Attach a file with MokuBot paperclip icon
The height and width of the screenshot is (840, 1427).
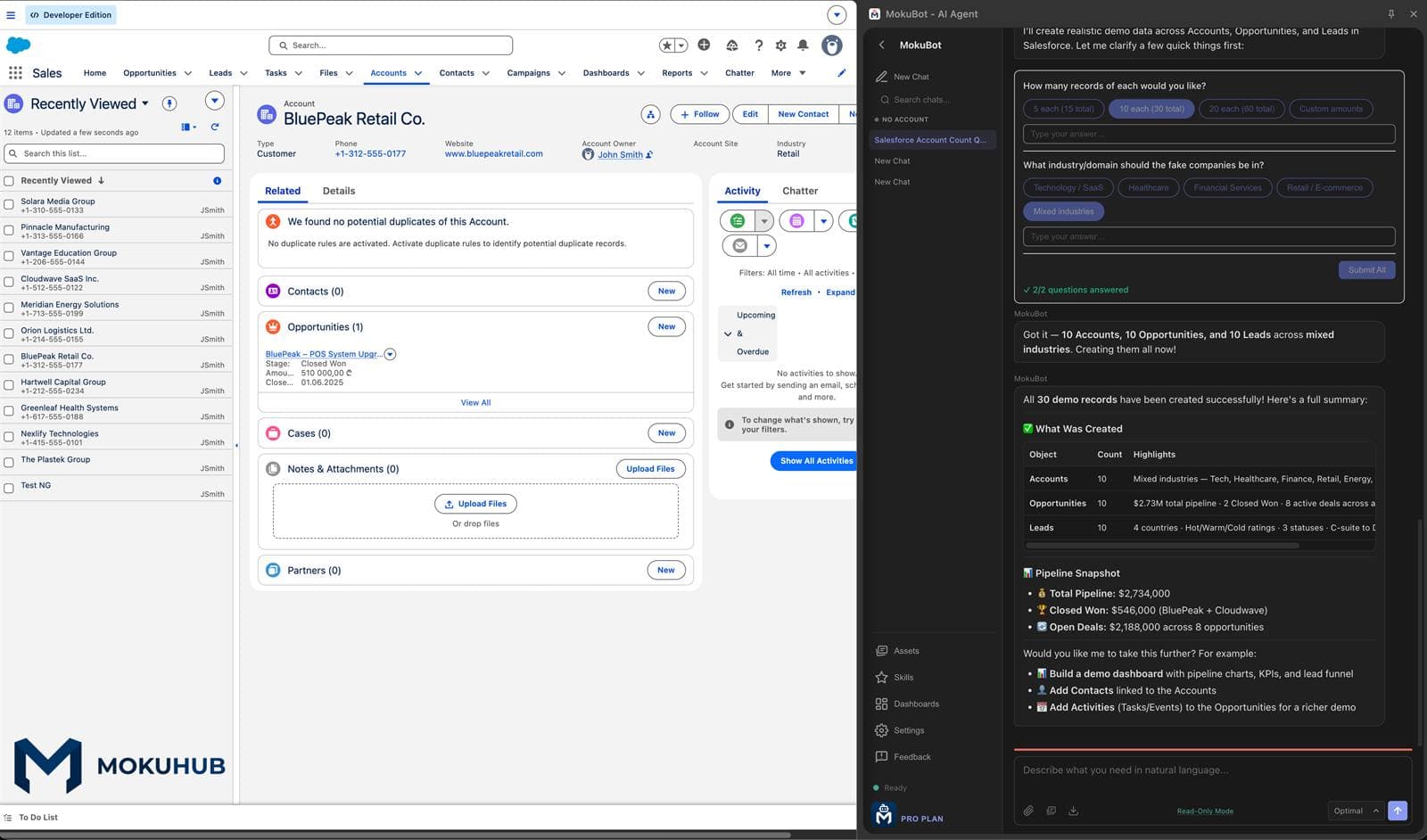tap(1028, 811)
